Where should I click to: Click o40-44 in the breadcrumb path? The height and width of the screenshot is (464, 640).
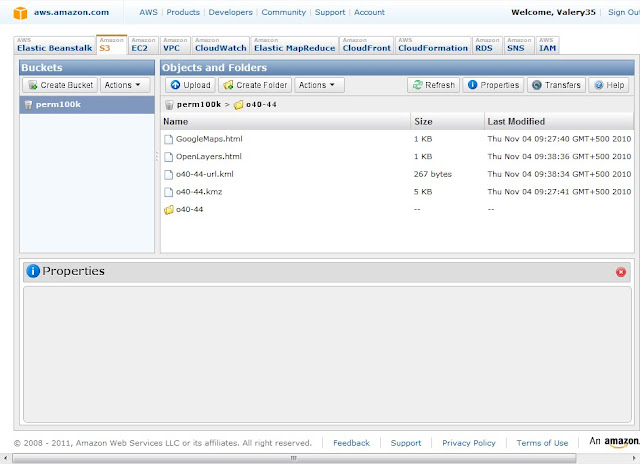click(x=261, y=104)
